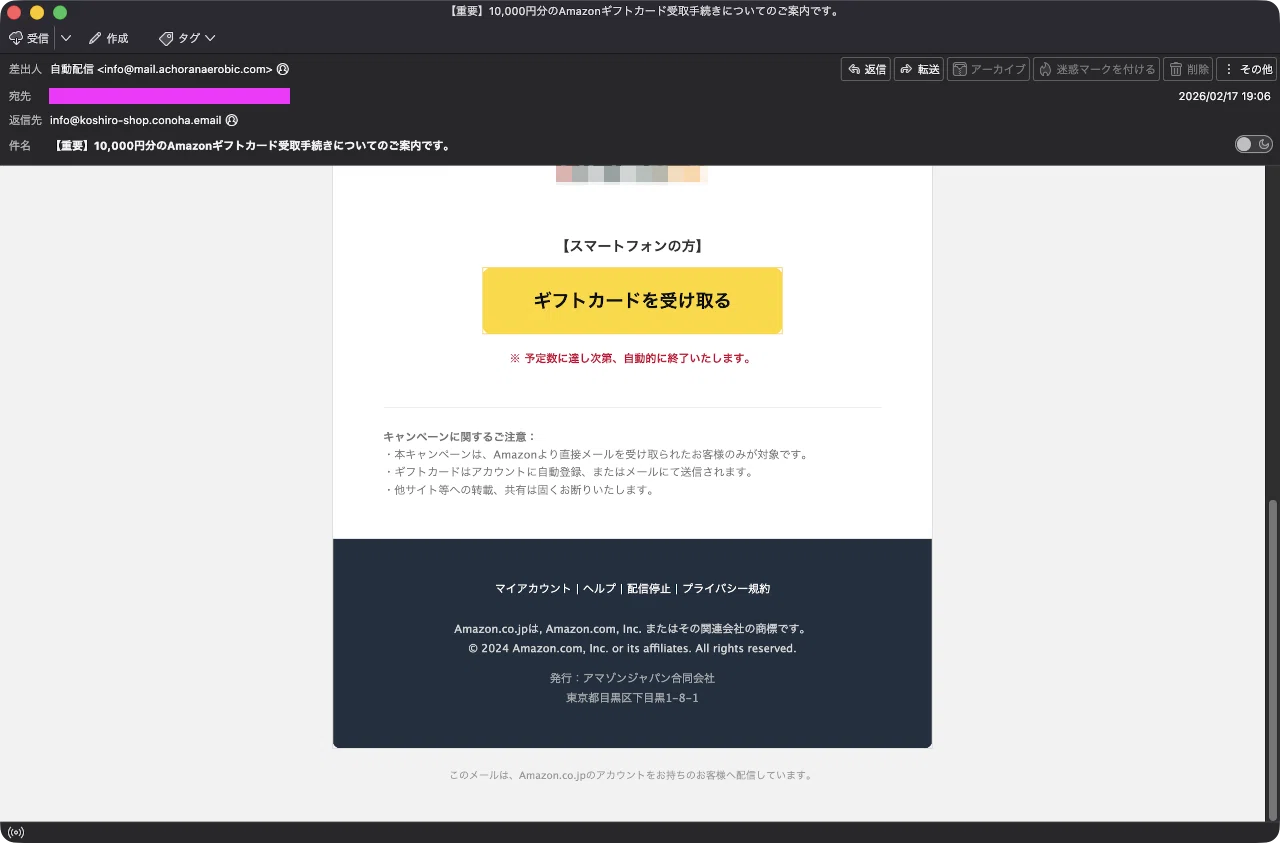Forward the message with 転送
Screen dimensions: 1280x843
click(919, 69)
